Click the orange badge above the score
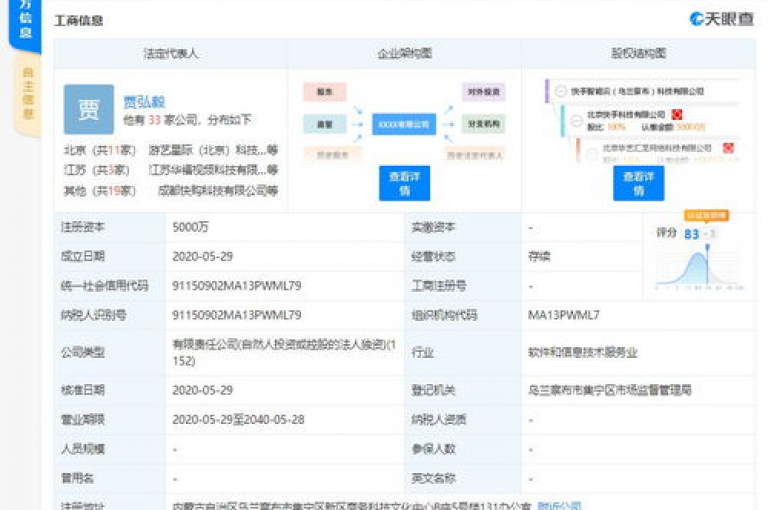The height and width of the screenshot is (510, 768). (706, 216)
